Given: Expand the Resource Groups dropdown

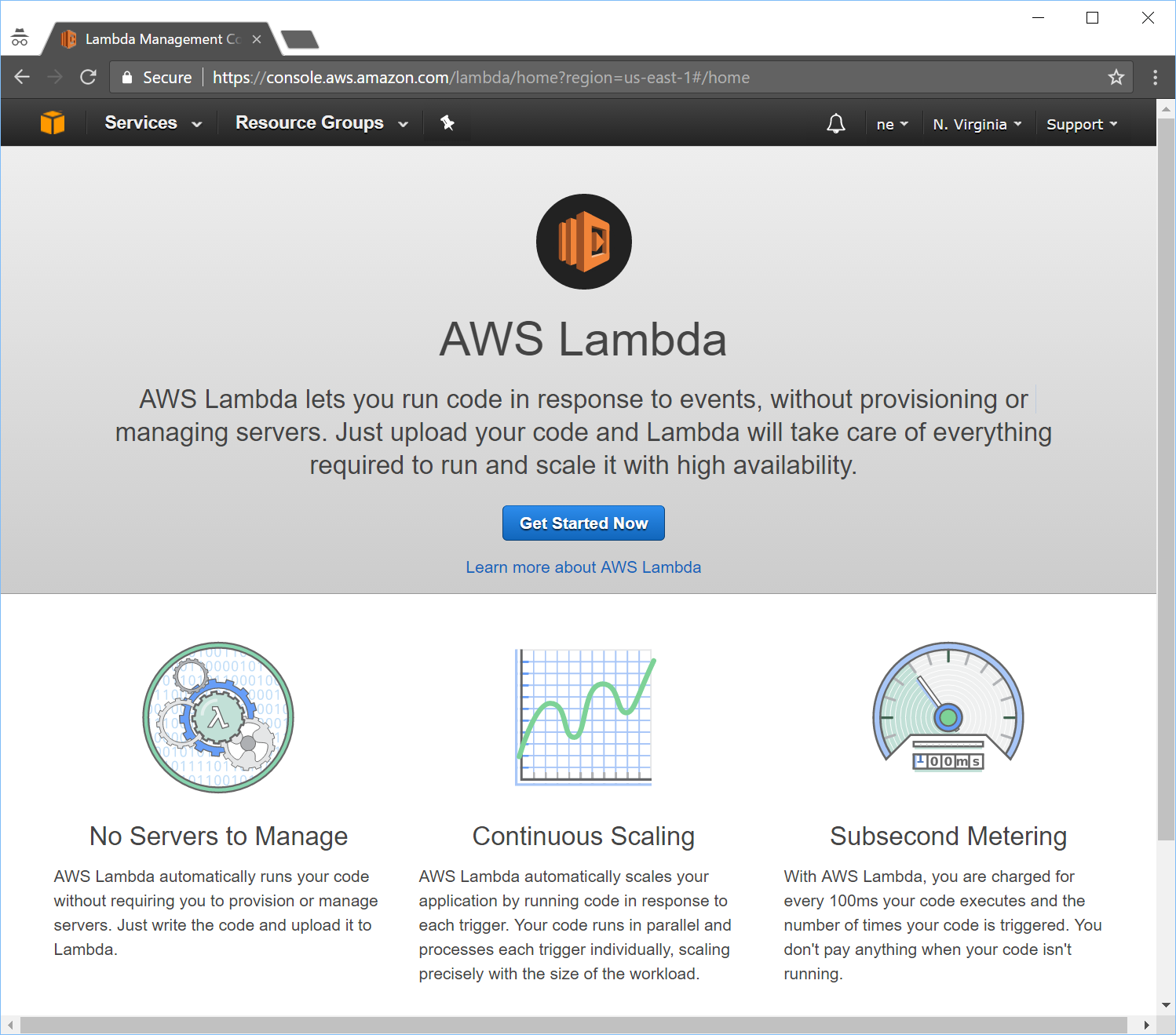Looking at the screenshot, I should point(322,123).
